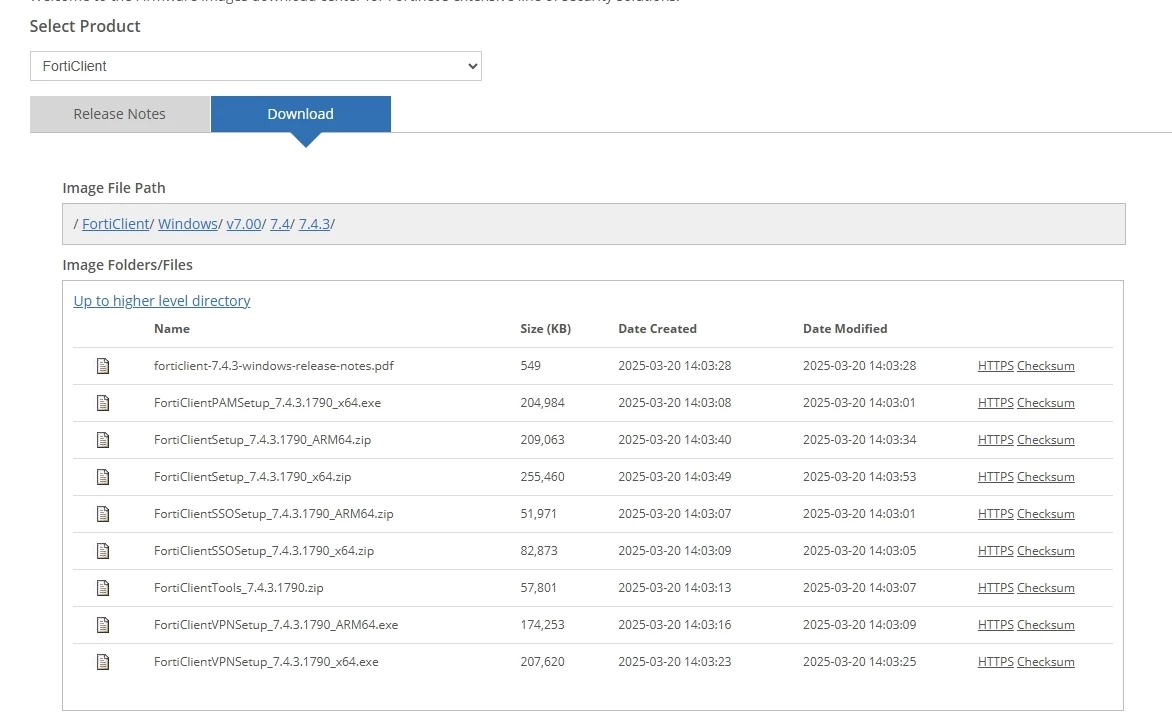The width and height of the screenshot is (1172, 727).
Task: Click created date 2025-03-20 14:03:16
Action: (675, 625)
